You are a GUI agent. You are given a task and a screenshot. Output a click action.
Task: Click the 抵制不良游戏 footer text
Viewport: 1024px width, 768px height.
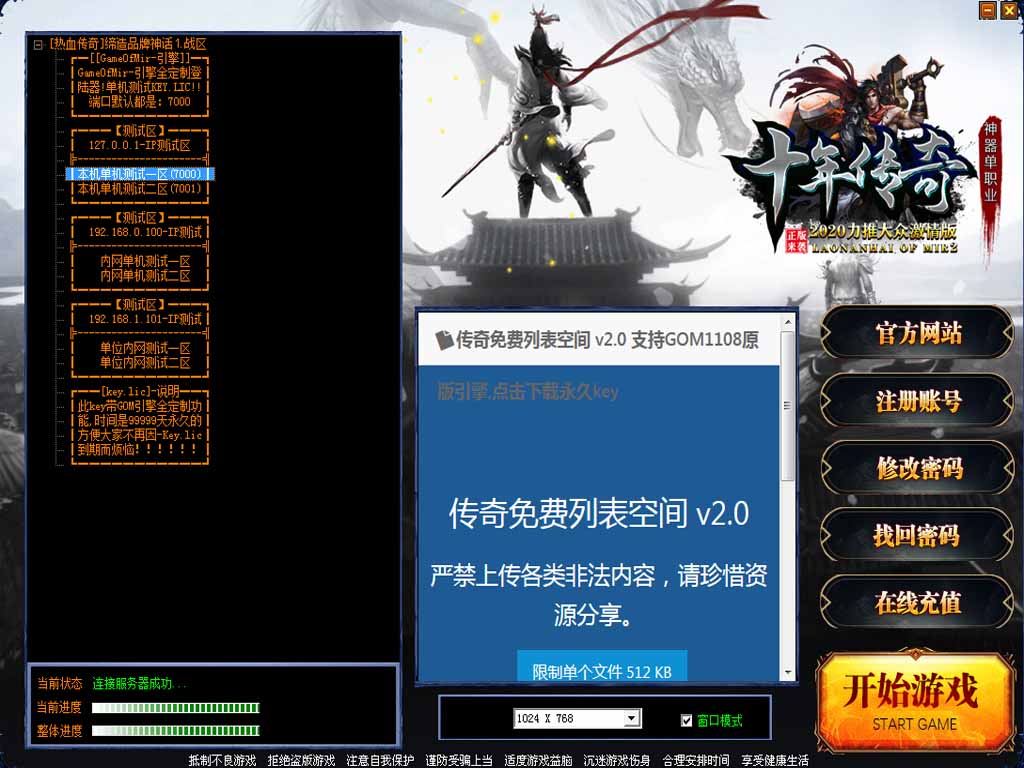(222, 760)
